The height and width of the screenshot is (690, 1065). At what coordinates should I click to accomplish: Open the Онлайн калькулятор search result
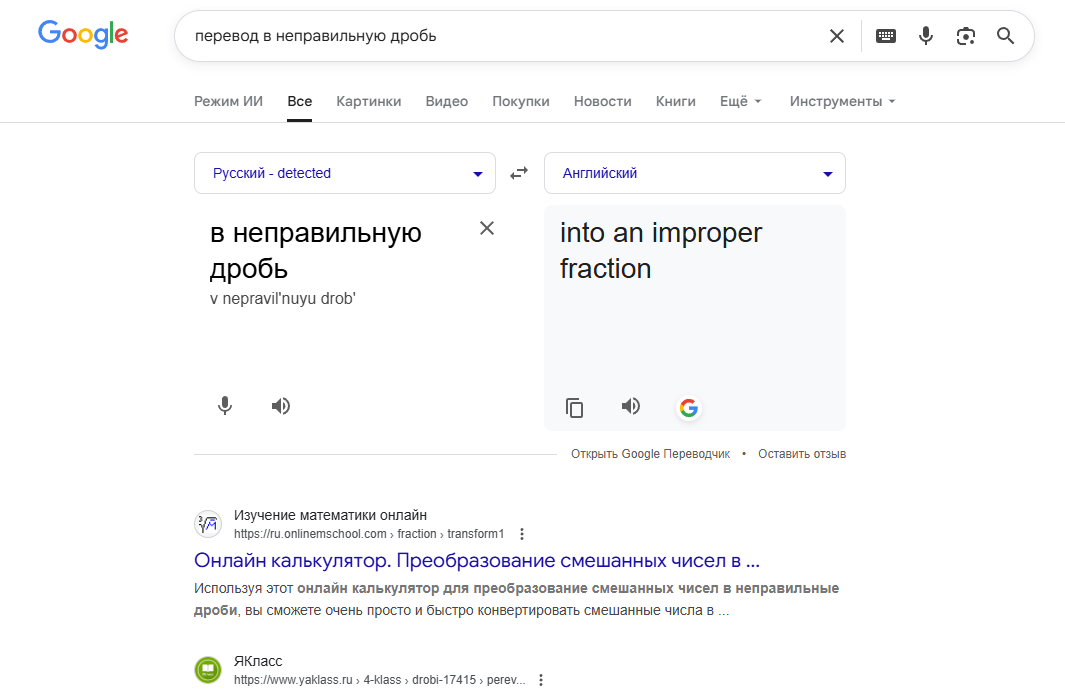tap(477, 559)
